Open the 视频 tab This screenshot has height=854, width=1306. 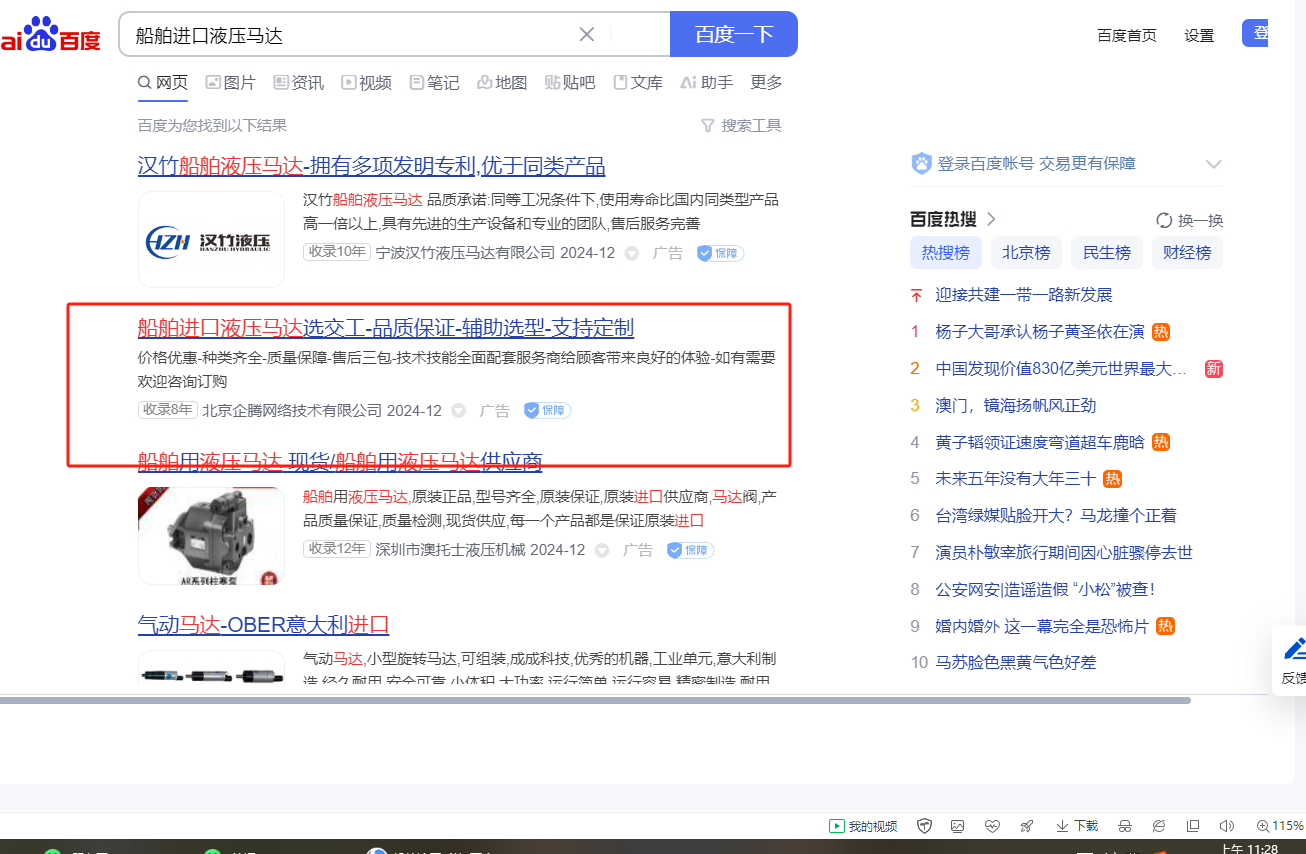click(x=367, y=83)
